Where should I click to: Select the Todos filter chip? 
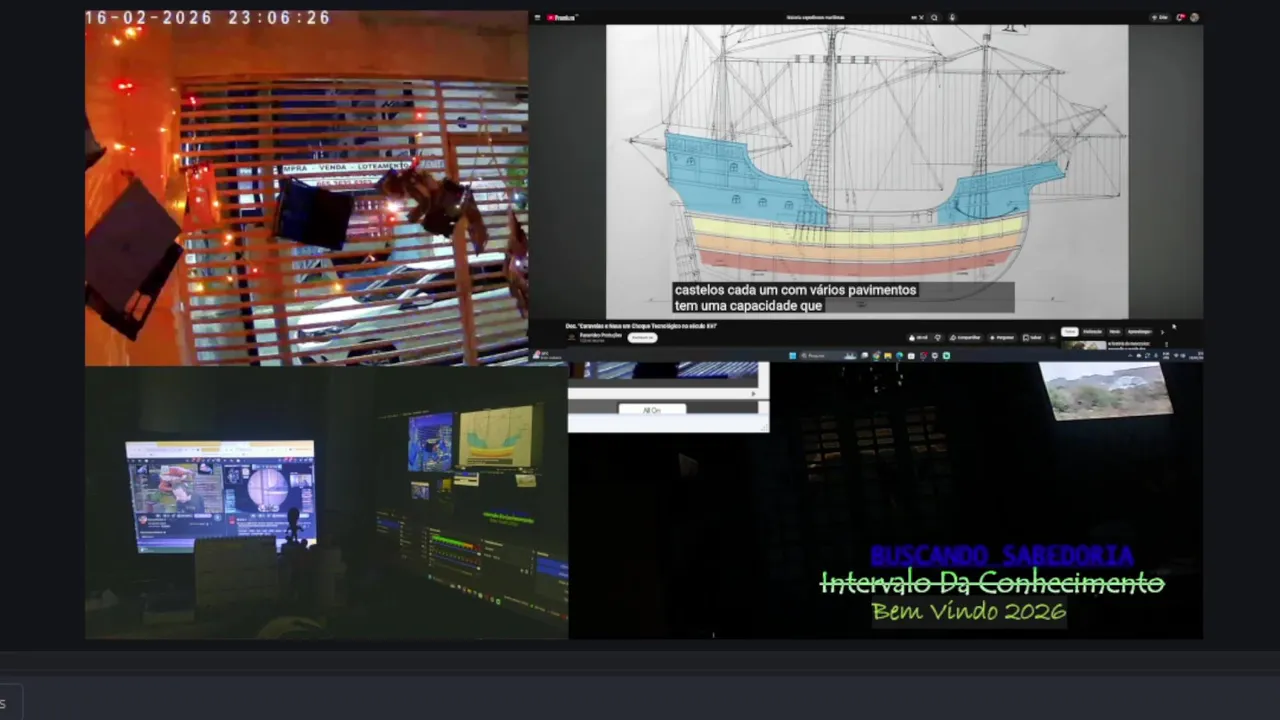[x=1070, y=331]
